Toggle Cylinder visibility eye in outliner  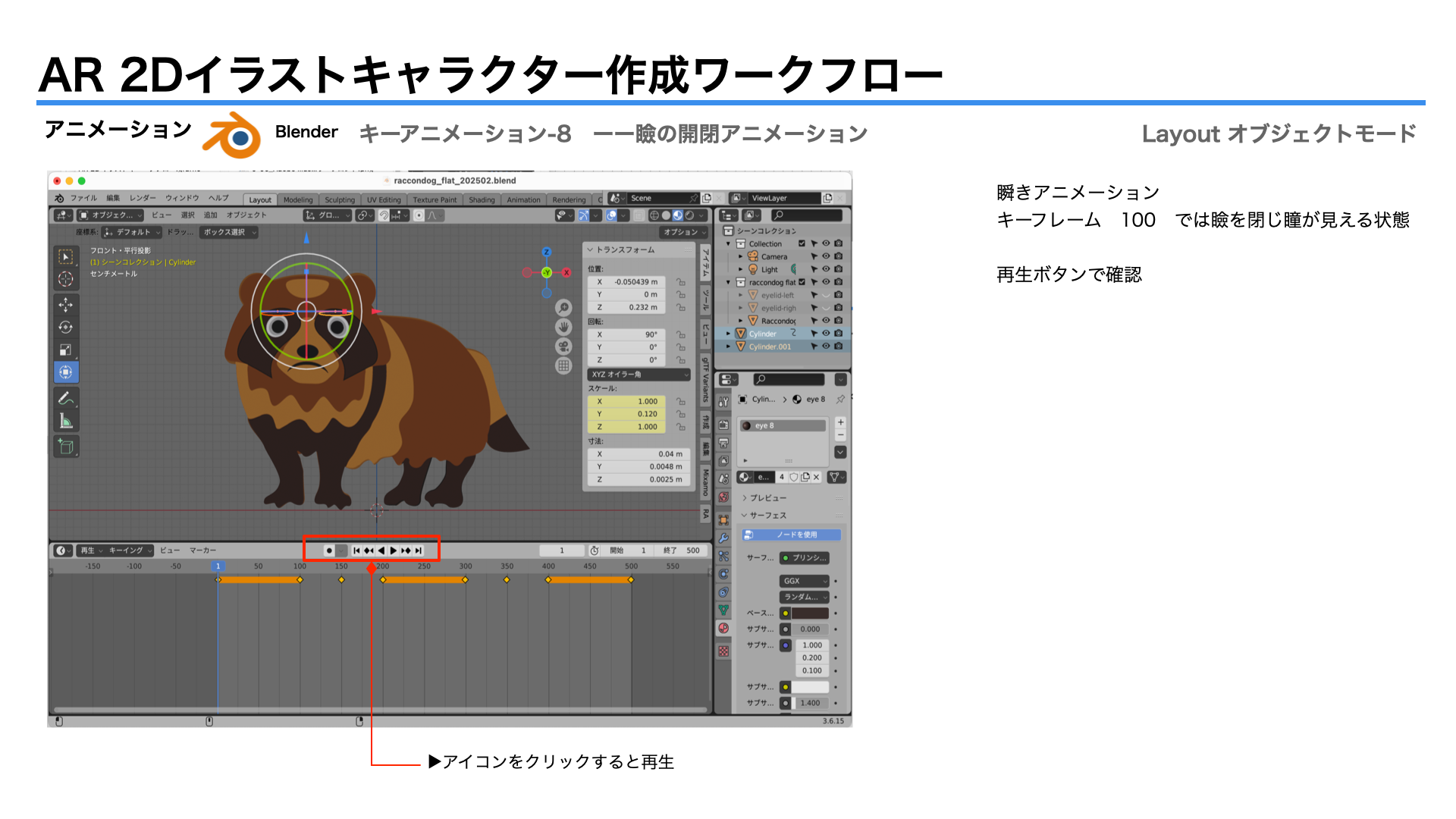click(x=826, y=334)
